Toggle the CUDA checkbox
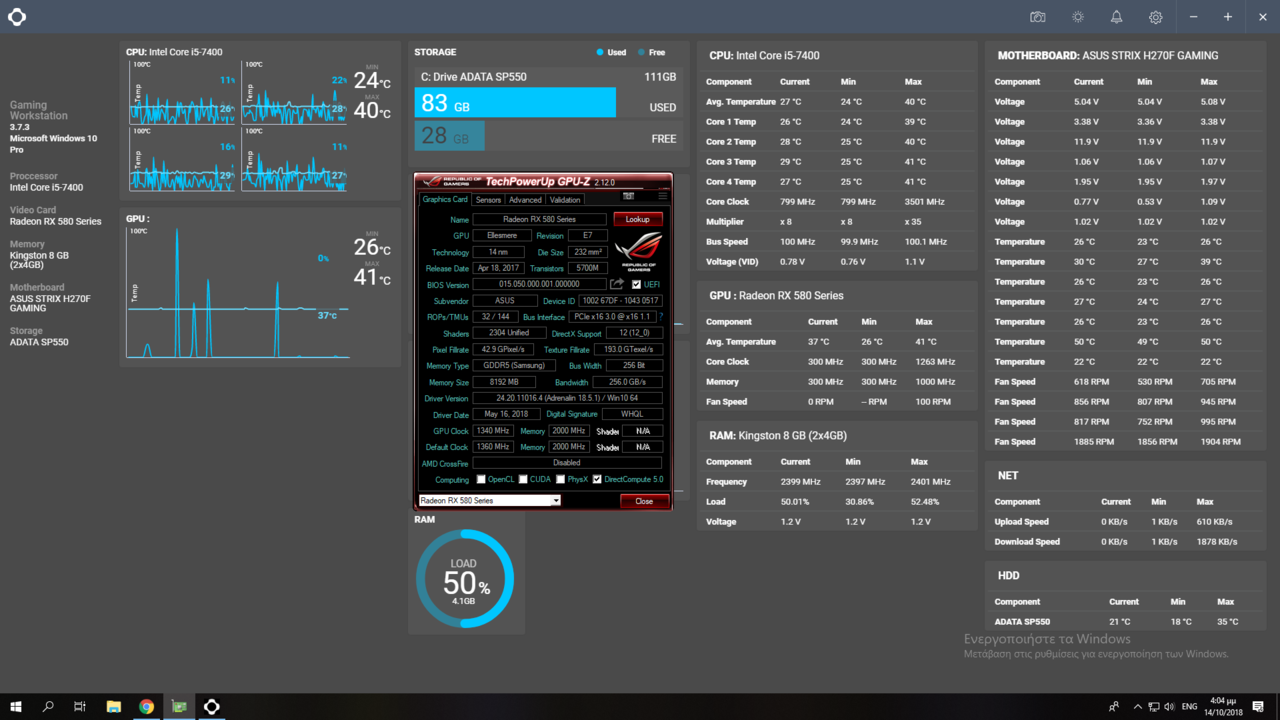 [x=523, y=479]
